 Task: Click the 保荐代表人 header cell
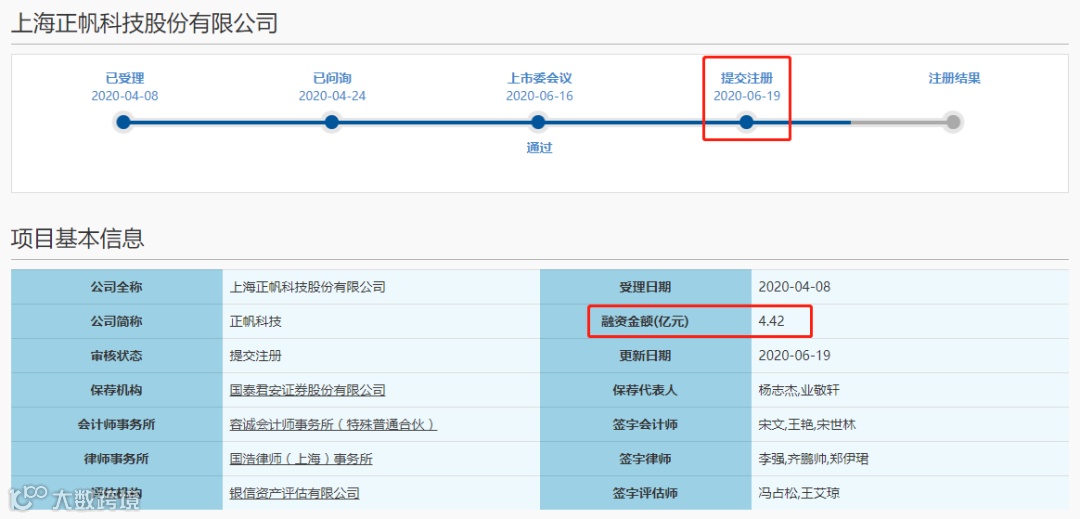point(645,390)
